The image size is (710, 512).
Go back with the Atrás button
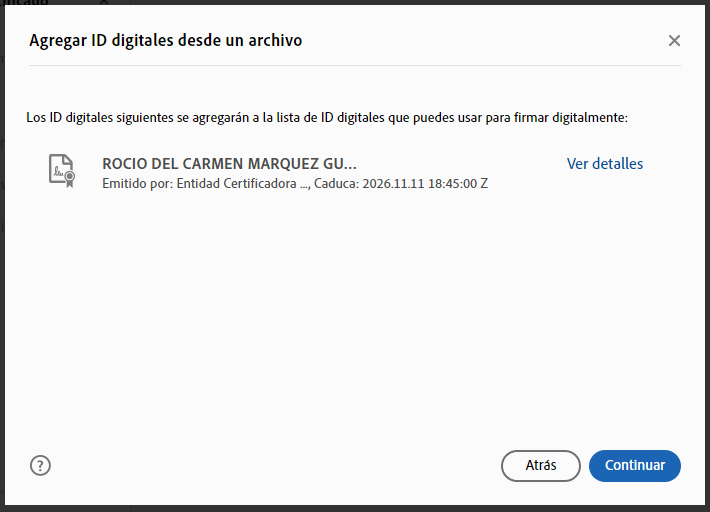540,465
